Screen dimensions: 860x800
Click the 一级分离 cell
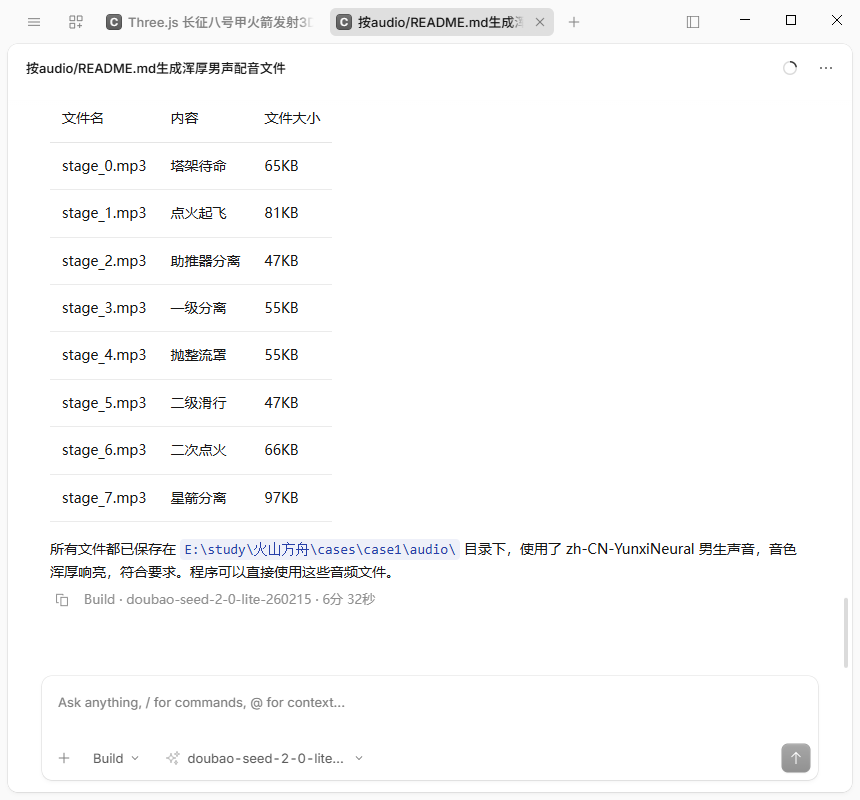point(198,308)
